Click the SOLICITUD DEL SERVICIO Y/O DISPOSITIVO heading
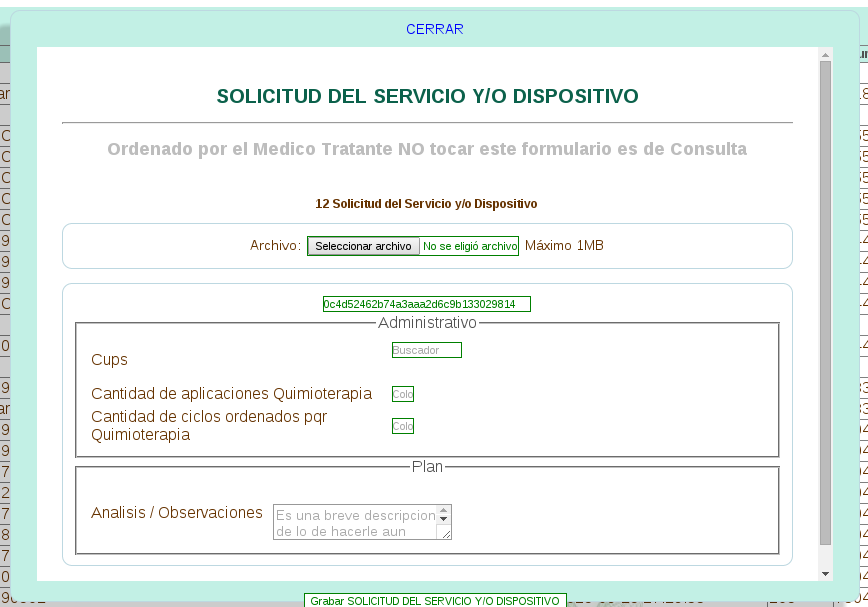The height and width of the screenshot is (607, 868). (427, 96)
